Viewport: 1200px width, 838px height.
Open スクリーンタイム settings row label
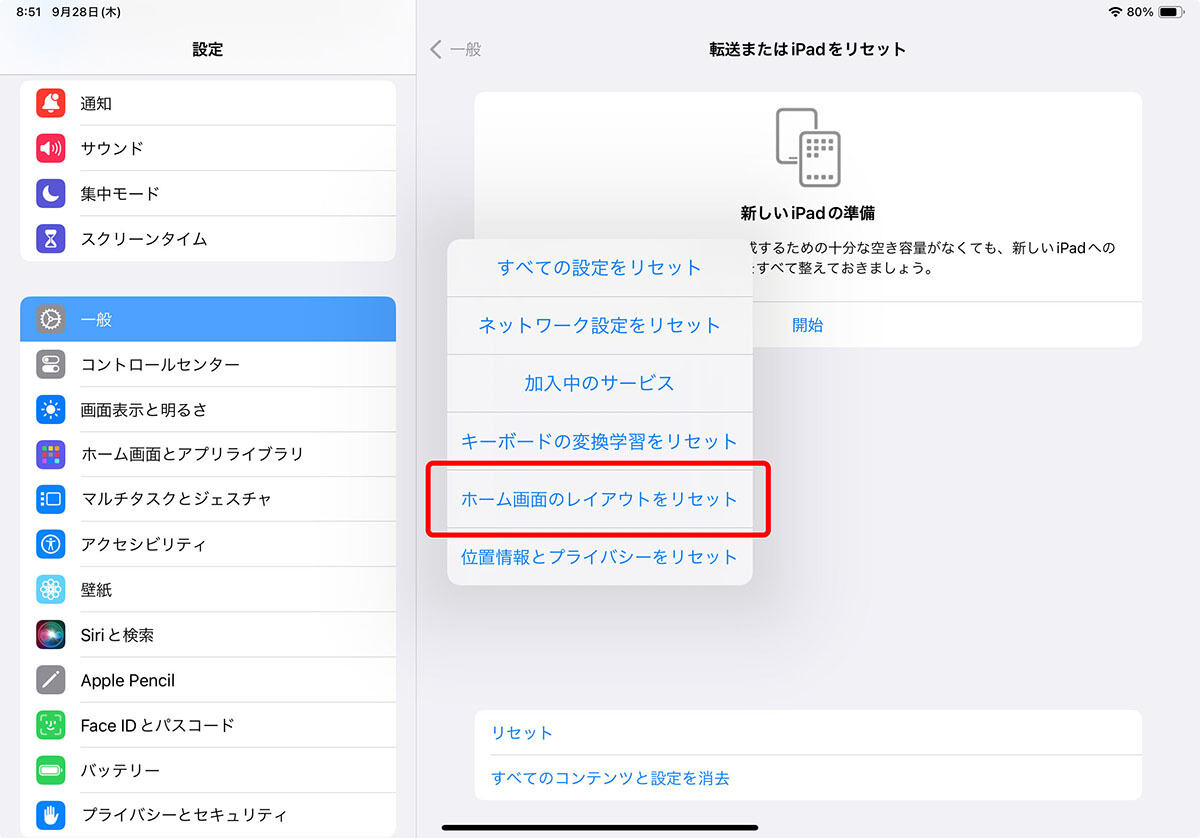click(x=144, y=238)
